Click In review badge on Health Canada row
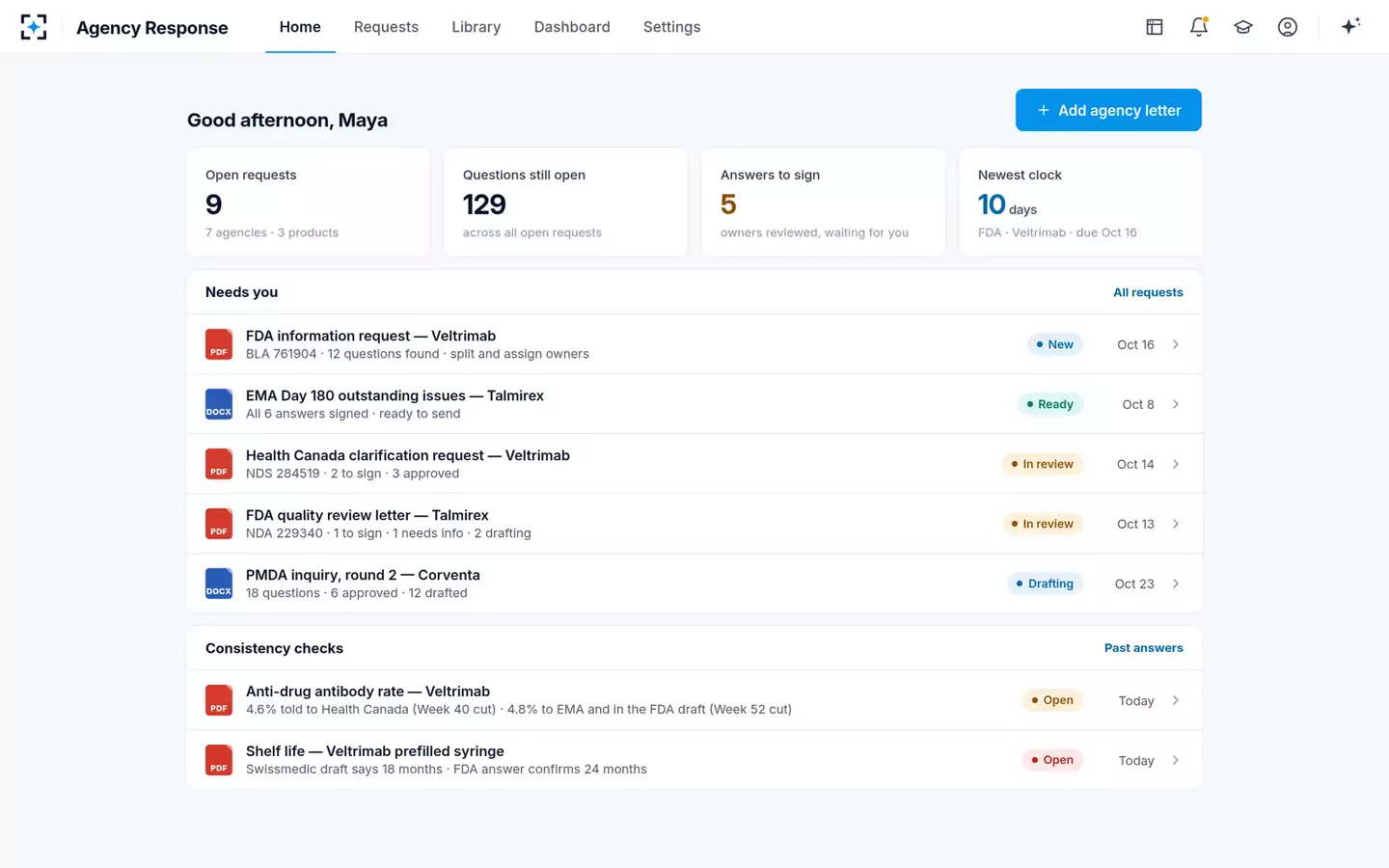The height and width of the screenshot is (868, 1389). tap(1043, 464)
